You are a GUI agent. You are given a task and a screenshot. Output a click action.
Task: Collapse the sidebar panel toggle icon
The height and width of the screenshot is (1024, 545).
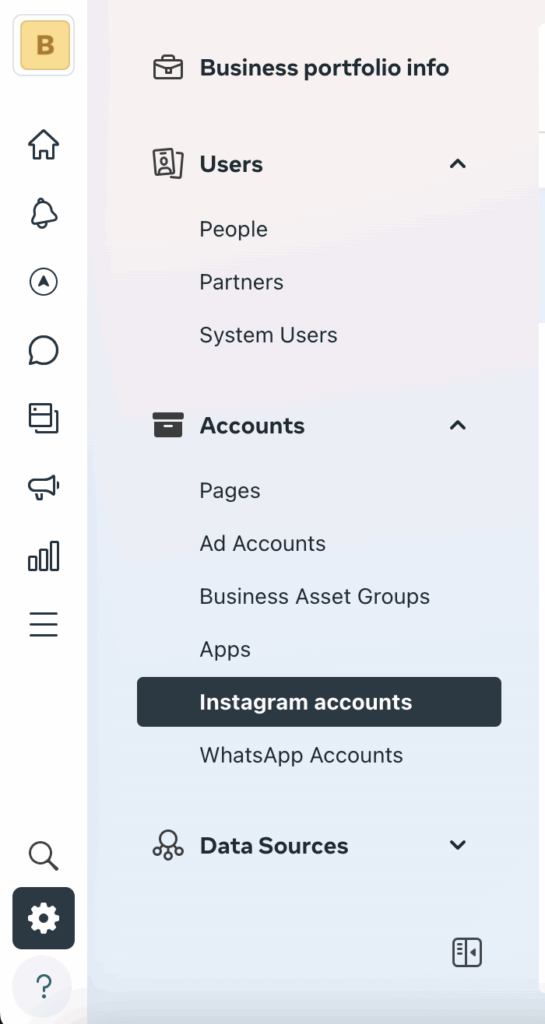coord(467,952)
